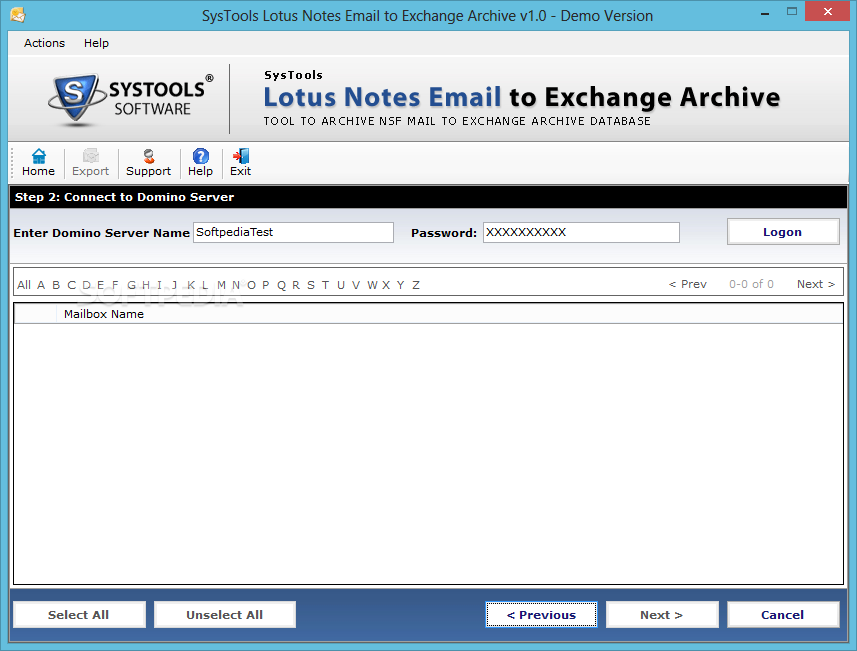Filter mailboxes by letter R
Viewport: 857px width, 651px height.
click(x=296, y=285)
